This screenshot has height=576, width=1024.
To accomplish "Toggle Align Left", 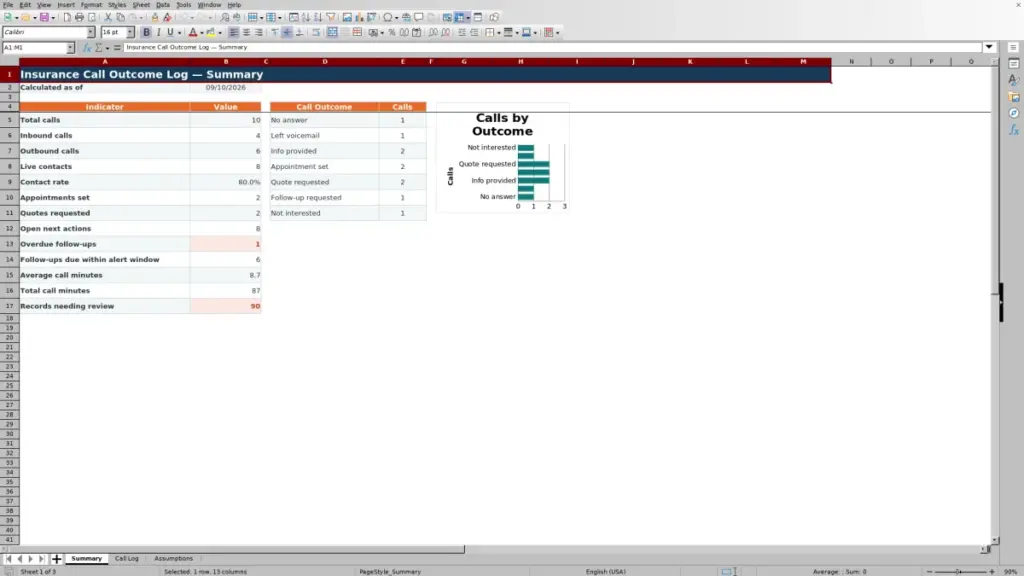I will tap(234, 33).
